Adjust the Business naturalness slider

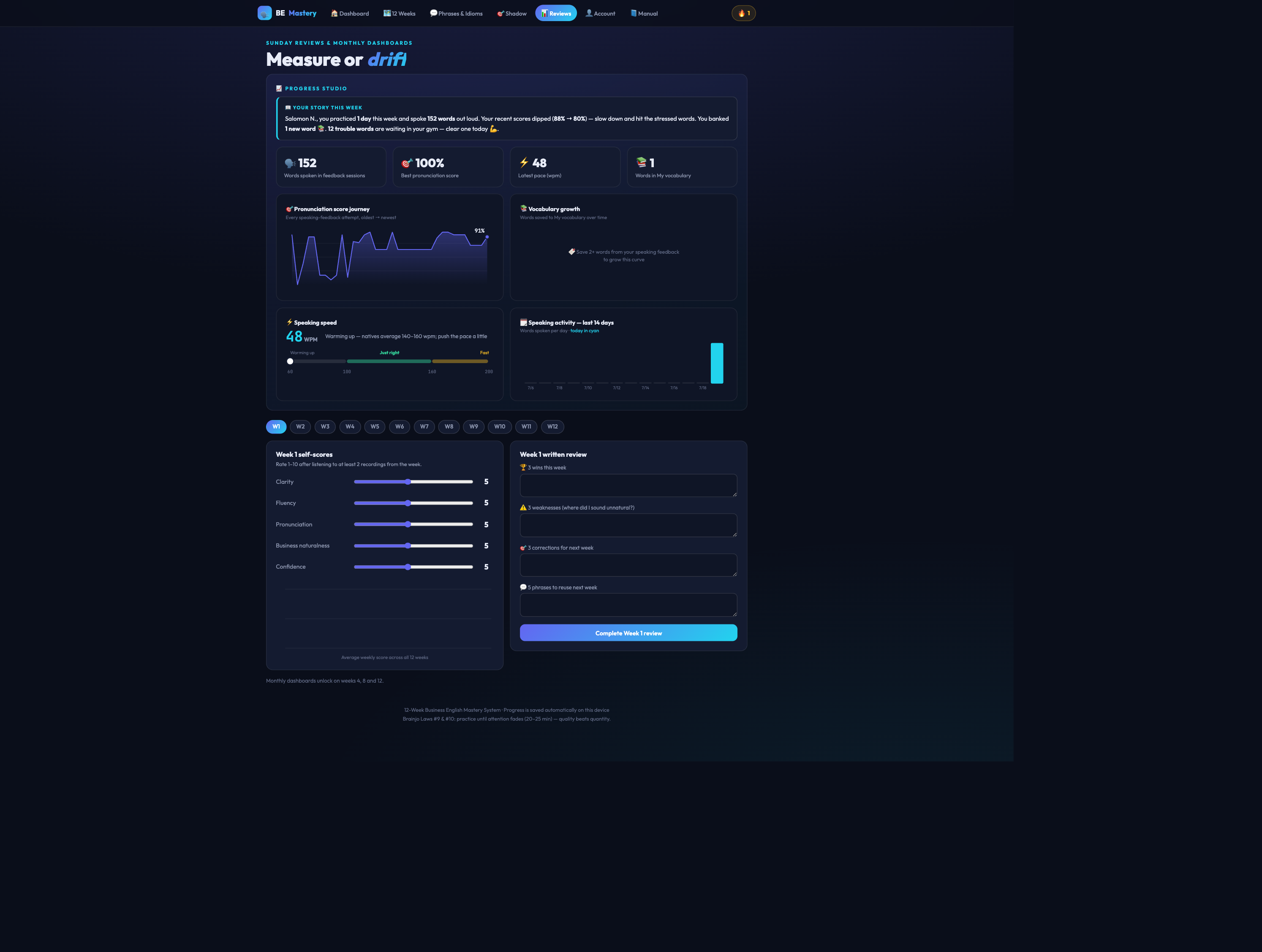(x=413, y=546)
